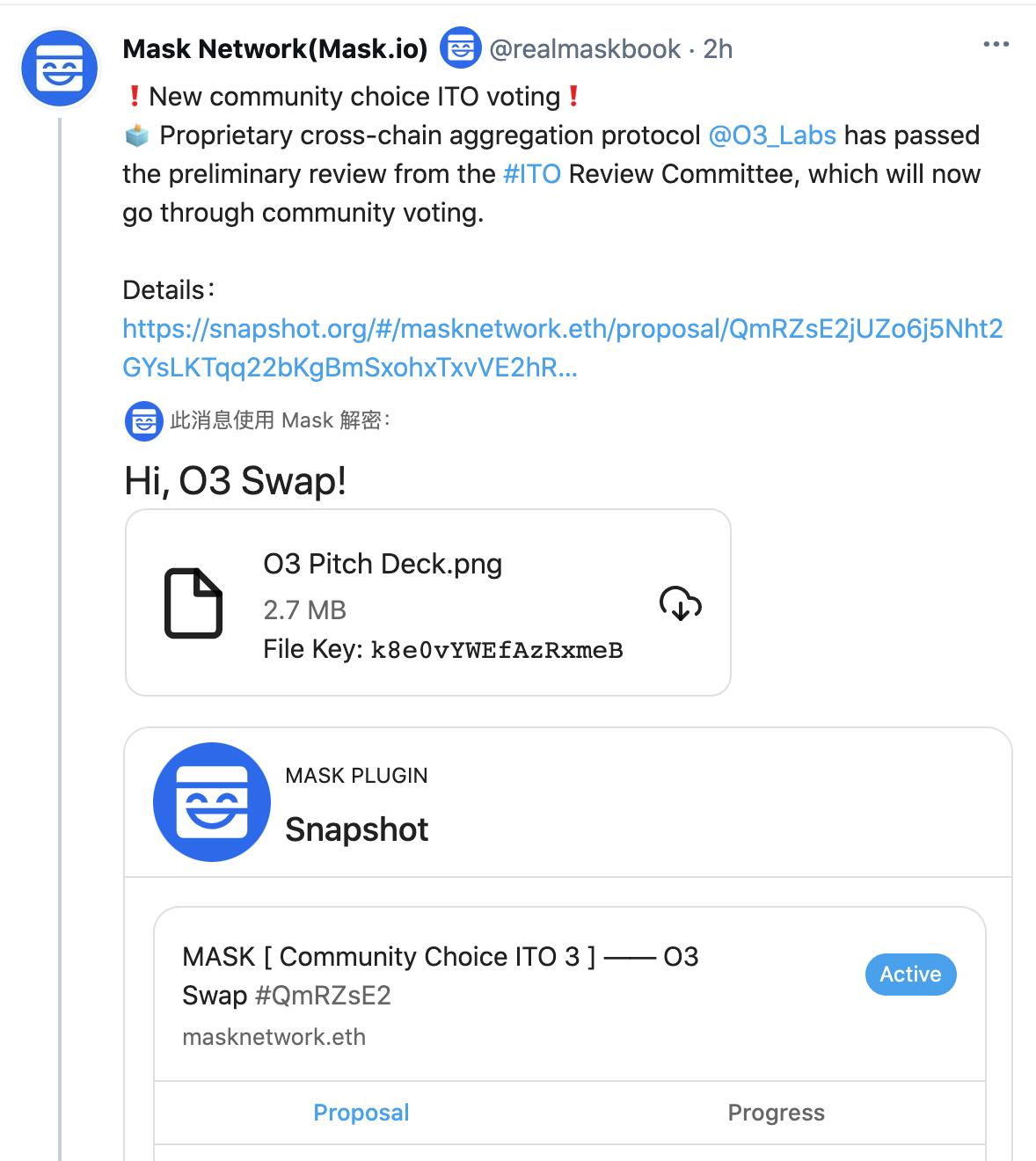Click the Mask Plugin Snapshot logo
The height and width of the screenshot is (1161, 1036).
211,801
